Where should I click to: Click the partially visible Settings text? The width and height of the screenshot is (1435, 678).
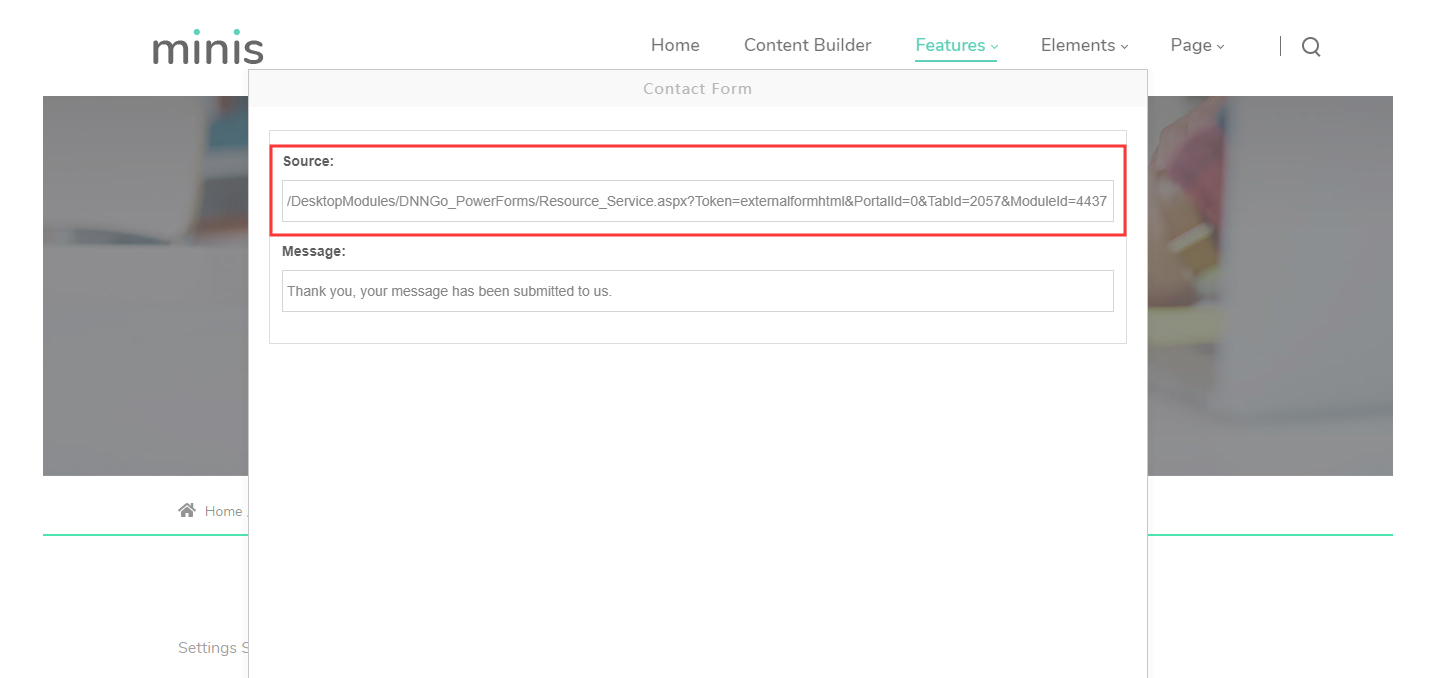212,648
